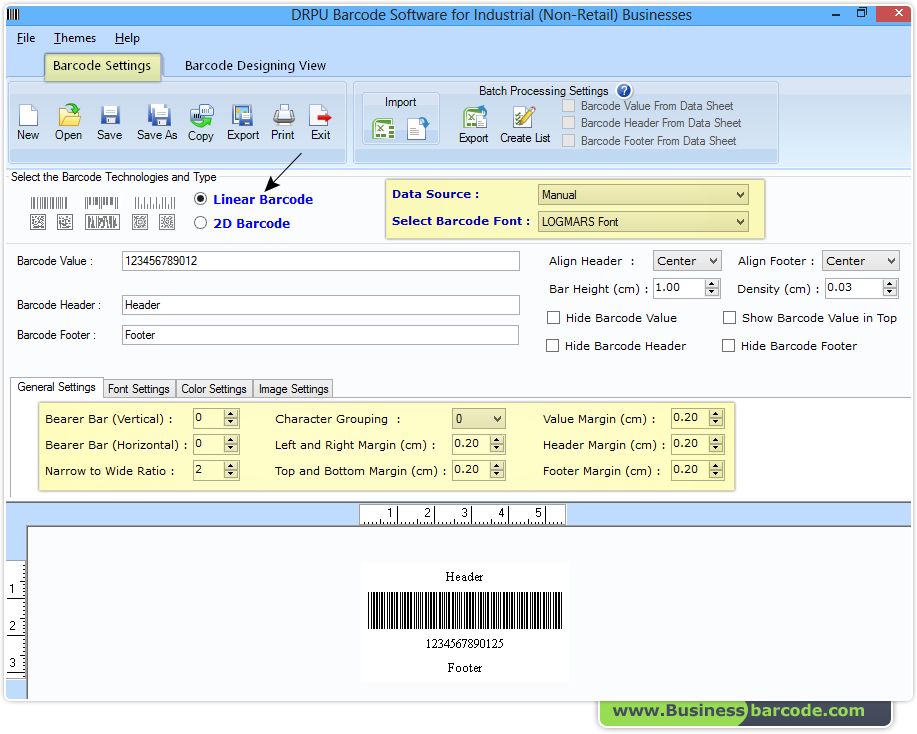Open the Themes menu
917x734 pixels.
coord(74,38)
